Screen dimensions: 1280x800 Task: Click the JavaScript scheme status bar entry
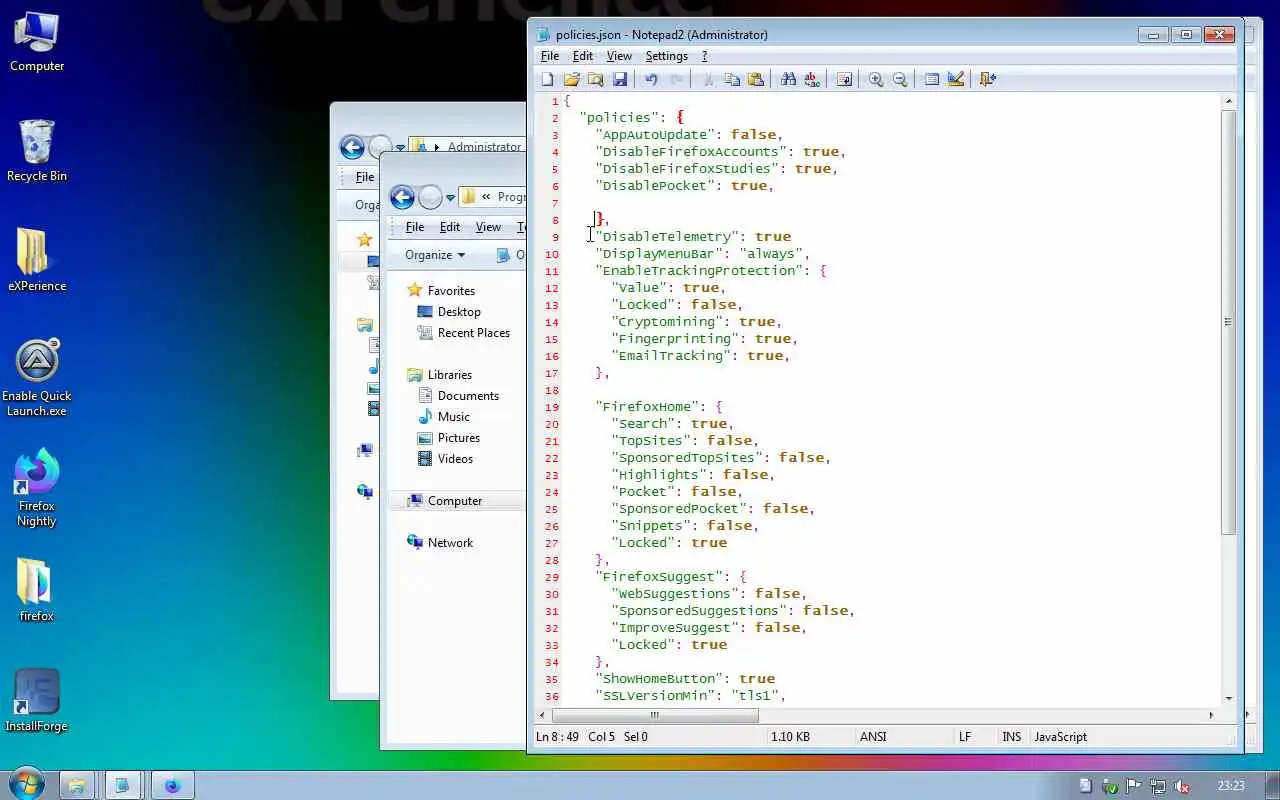1060,737
